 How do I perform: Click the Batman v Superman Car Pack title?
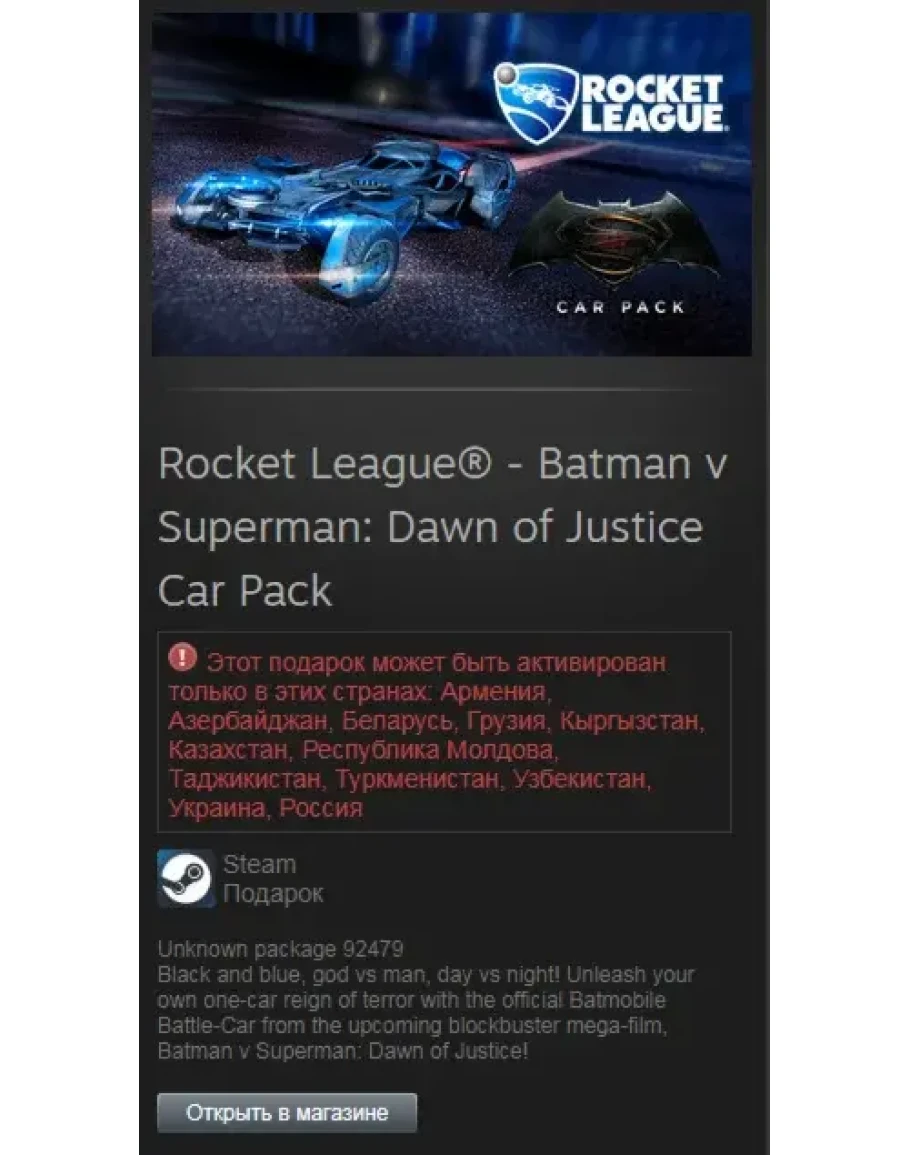(442, 527)
